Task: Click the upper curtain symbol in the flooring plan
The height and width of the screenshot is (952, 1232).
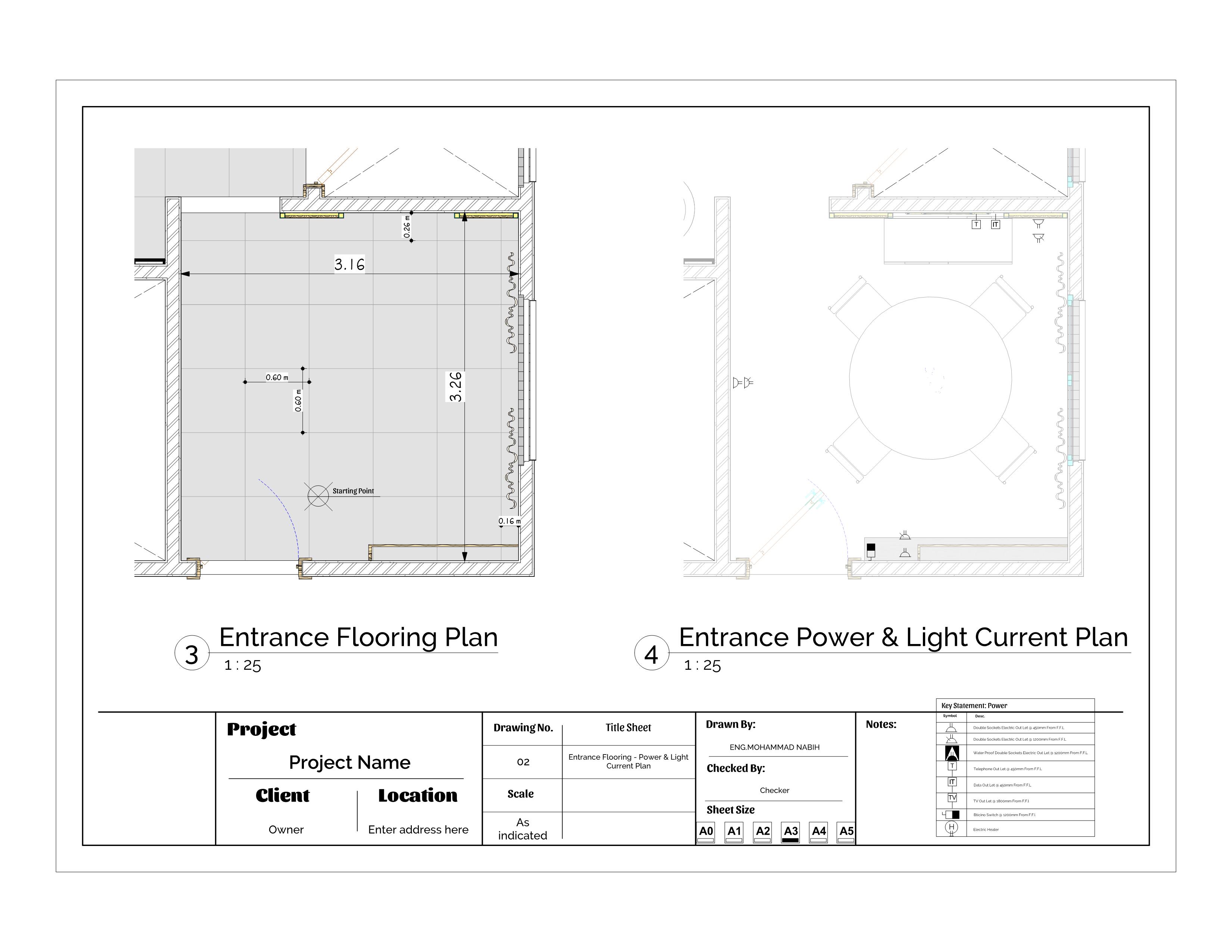Action: 511,303
